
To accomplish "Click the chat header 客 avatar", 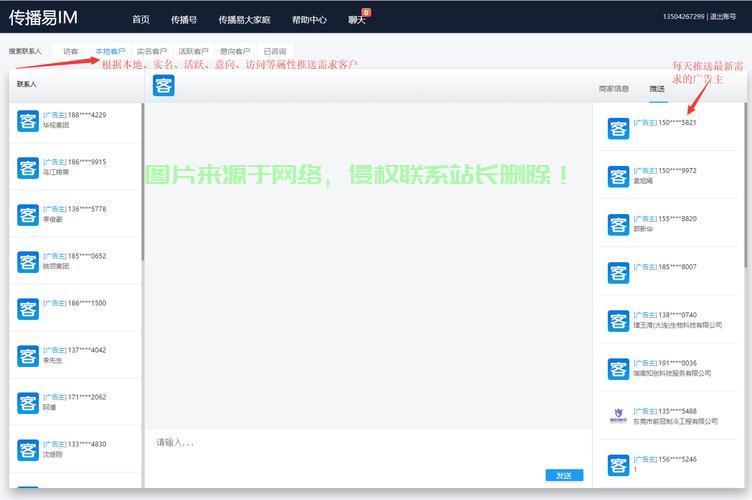I will (x=164, y=85).
